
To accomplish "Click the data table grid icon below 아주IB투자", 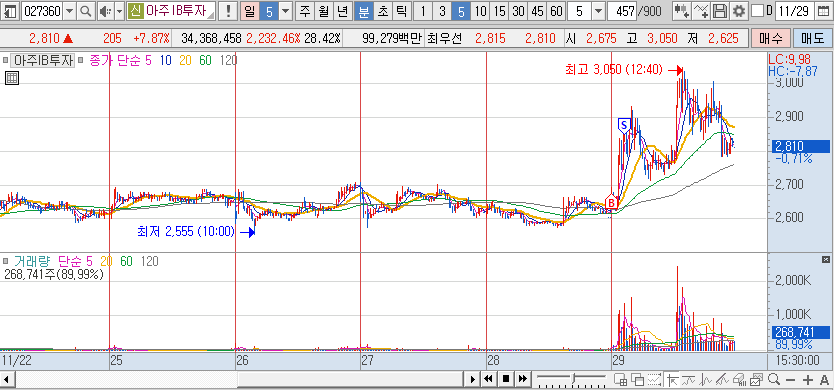I will (x=12, y=79).
